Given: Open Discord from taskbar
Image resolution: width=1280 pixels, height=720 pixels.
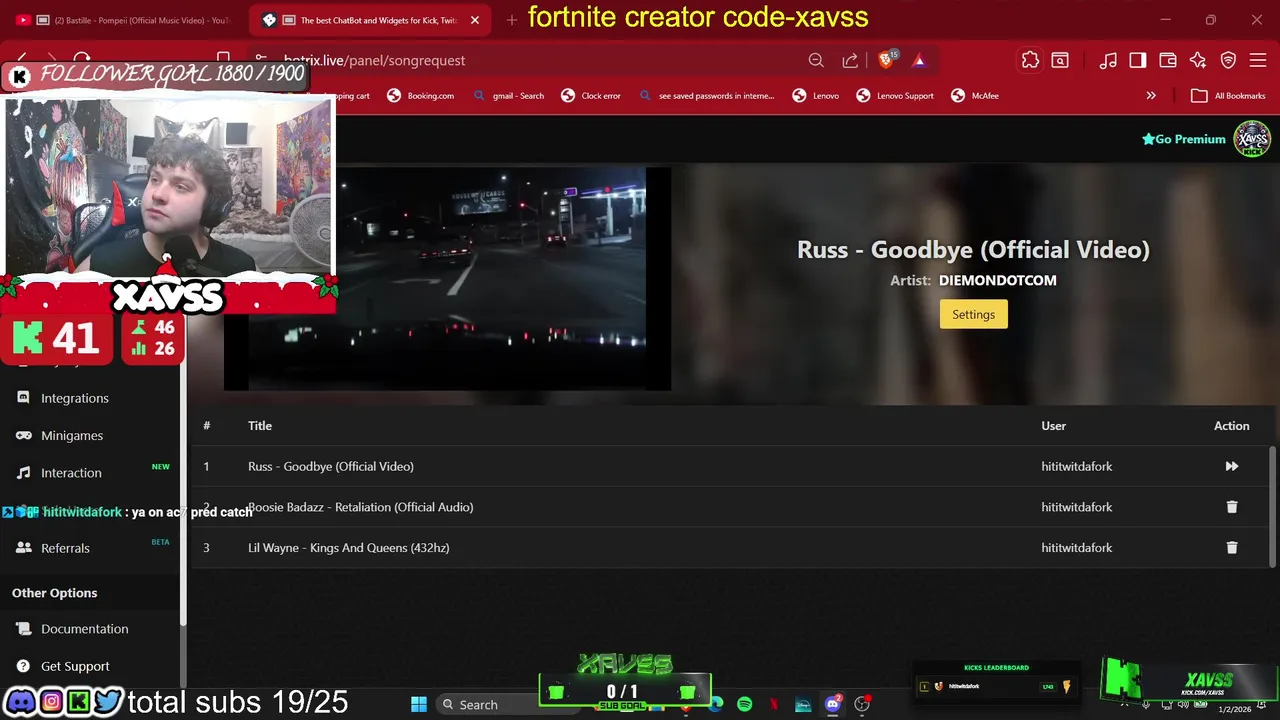Looking at the screenshot, I should pos(832,704).
